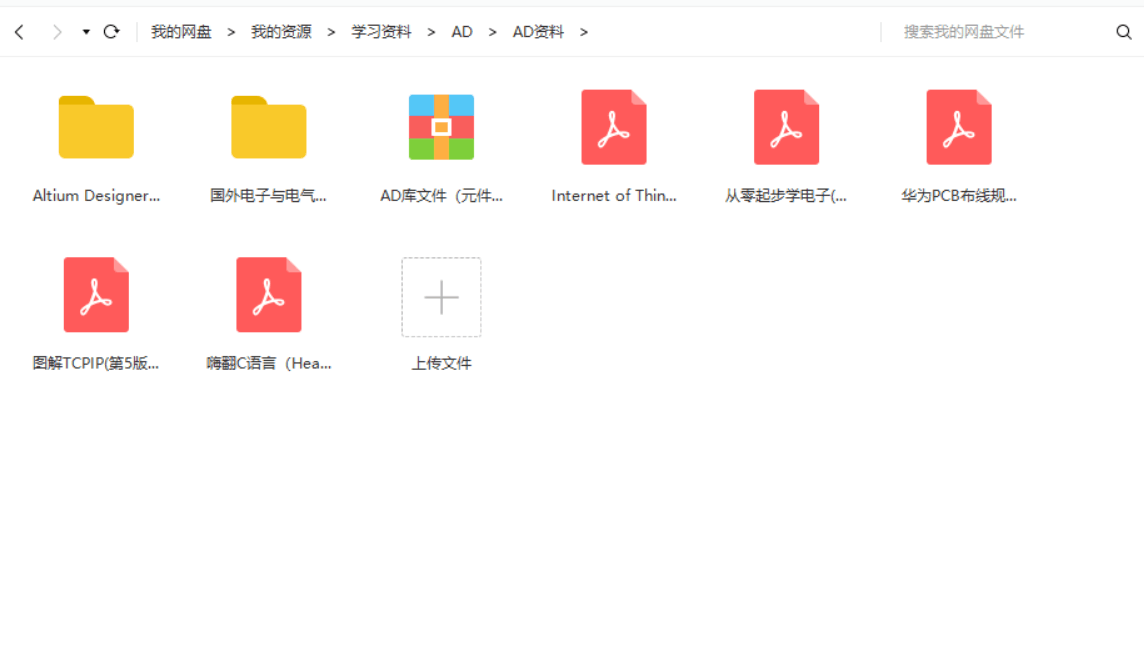Navigate to 我的资源 in breadcrumb
The height and width of the screenshot is (658, 1144).
pos(281,32)
